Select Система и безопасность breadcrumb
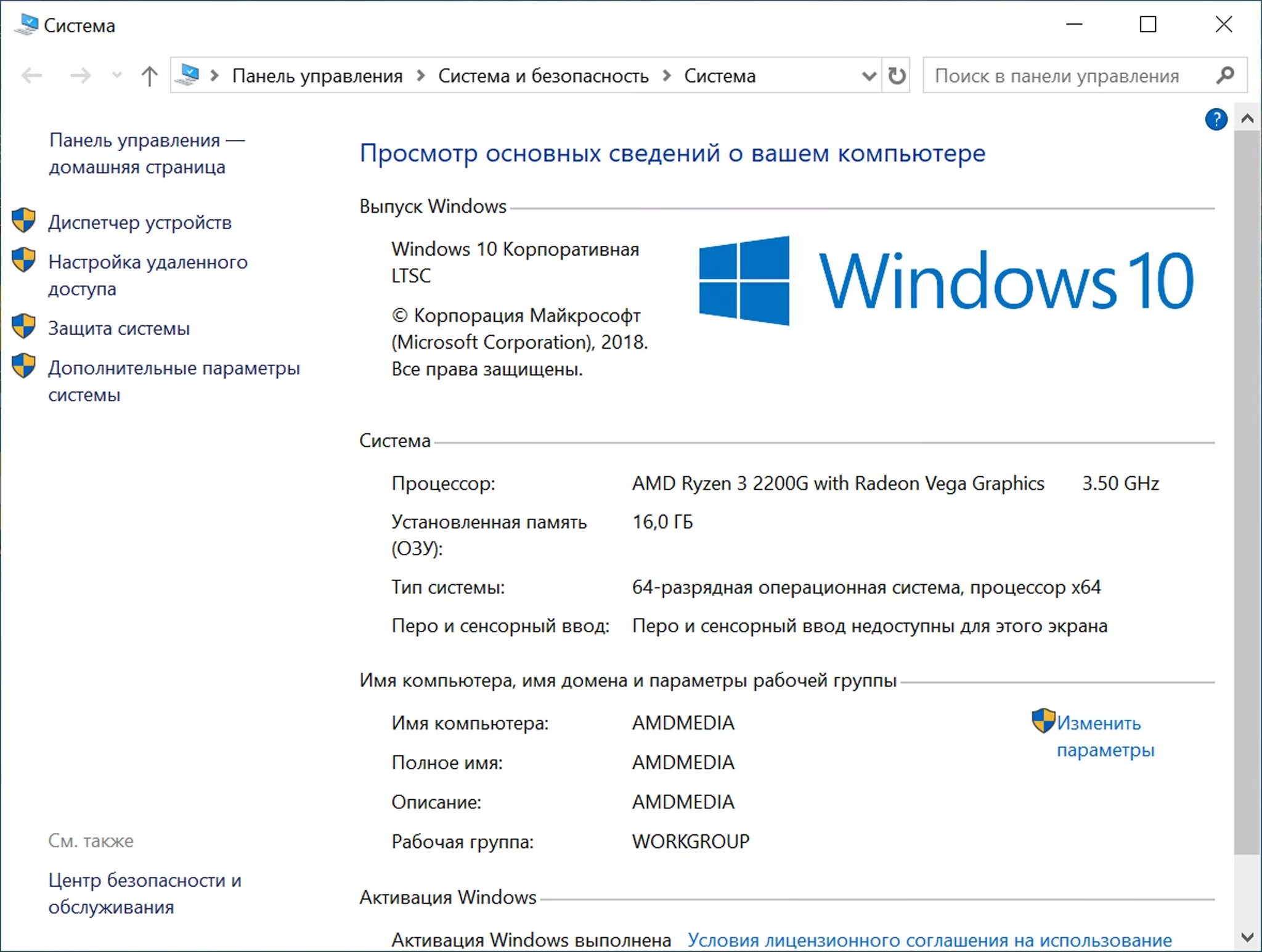The width and height of the screenshot is (1262, 952). [x=543, y=76]
